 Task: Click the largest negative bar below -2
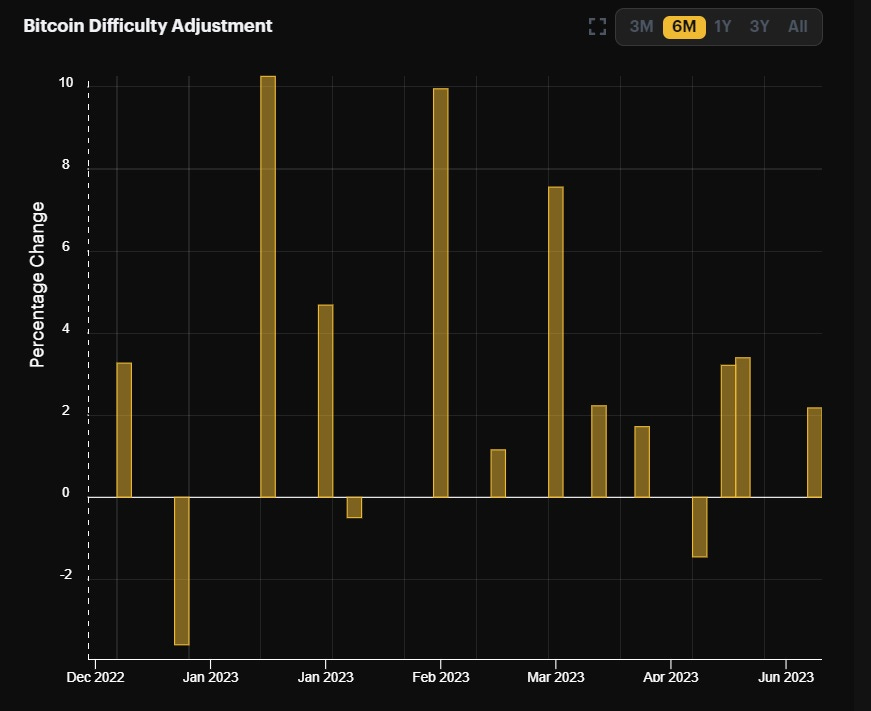(182, 570)
